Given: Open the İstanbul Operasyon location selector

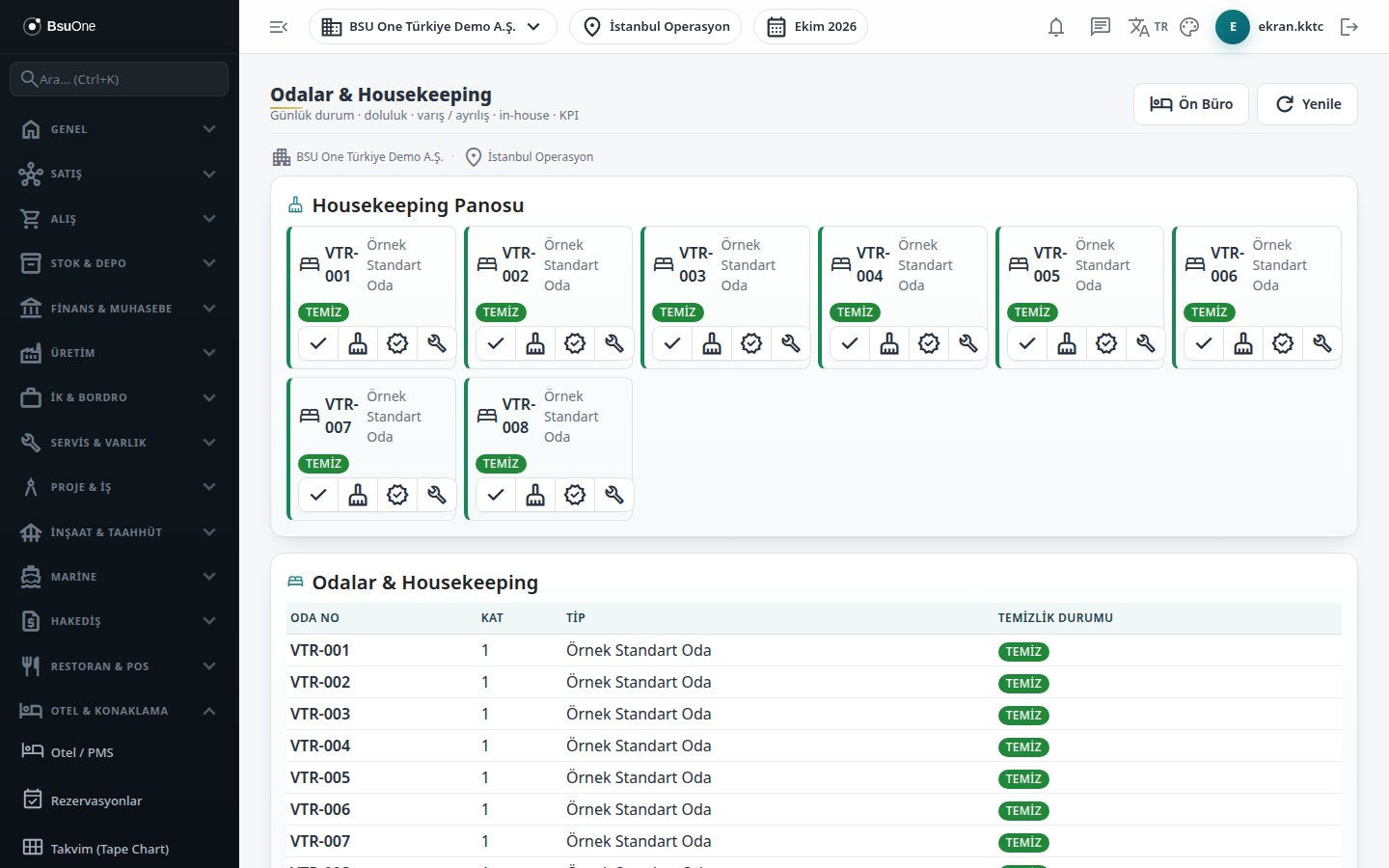Looking at the screenshot, I should 656,27.
